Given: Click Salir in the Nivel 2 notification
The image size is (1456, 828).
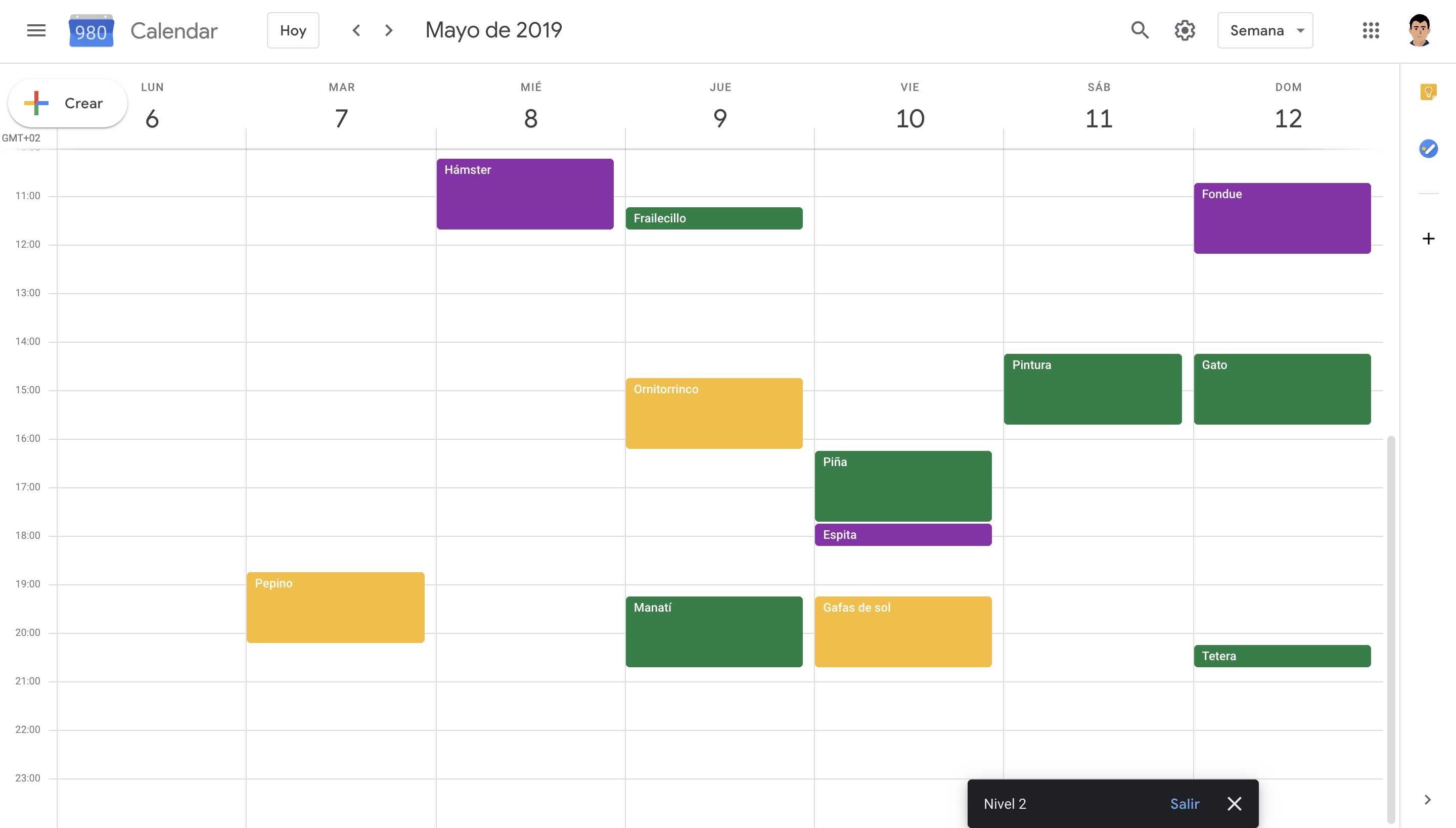Looking at the screenshot, I should click(1184, 804).
